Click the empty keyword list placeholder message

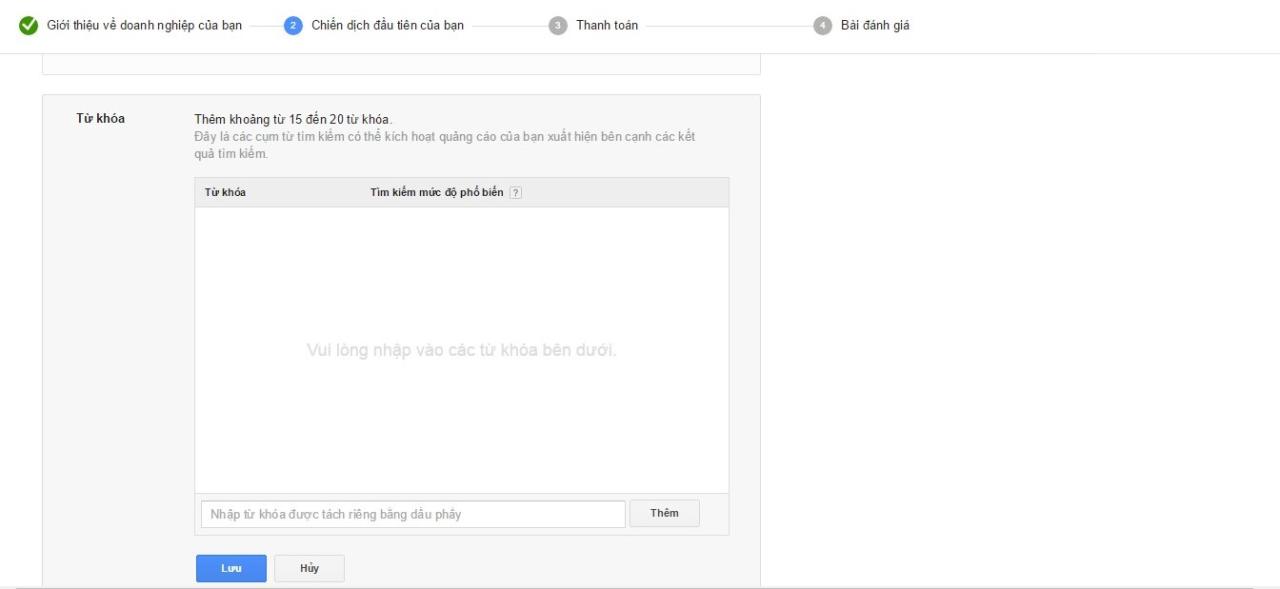461,350
